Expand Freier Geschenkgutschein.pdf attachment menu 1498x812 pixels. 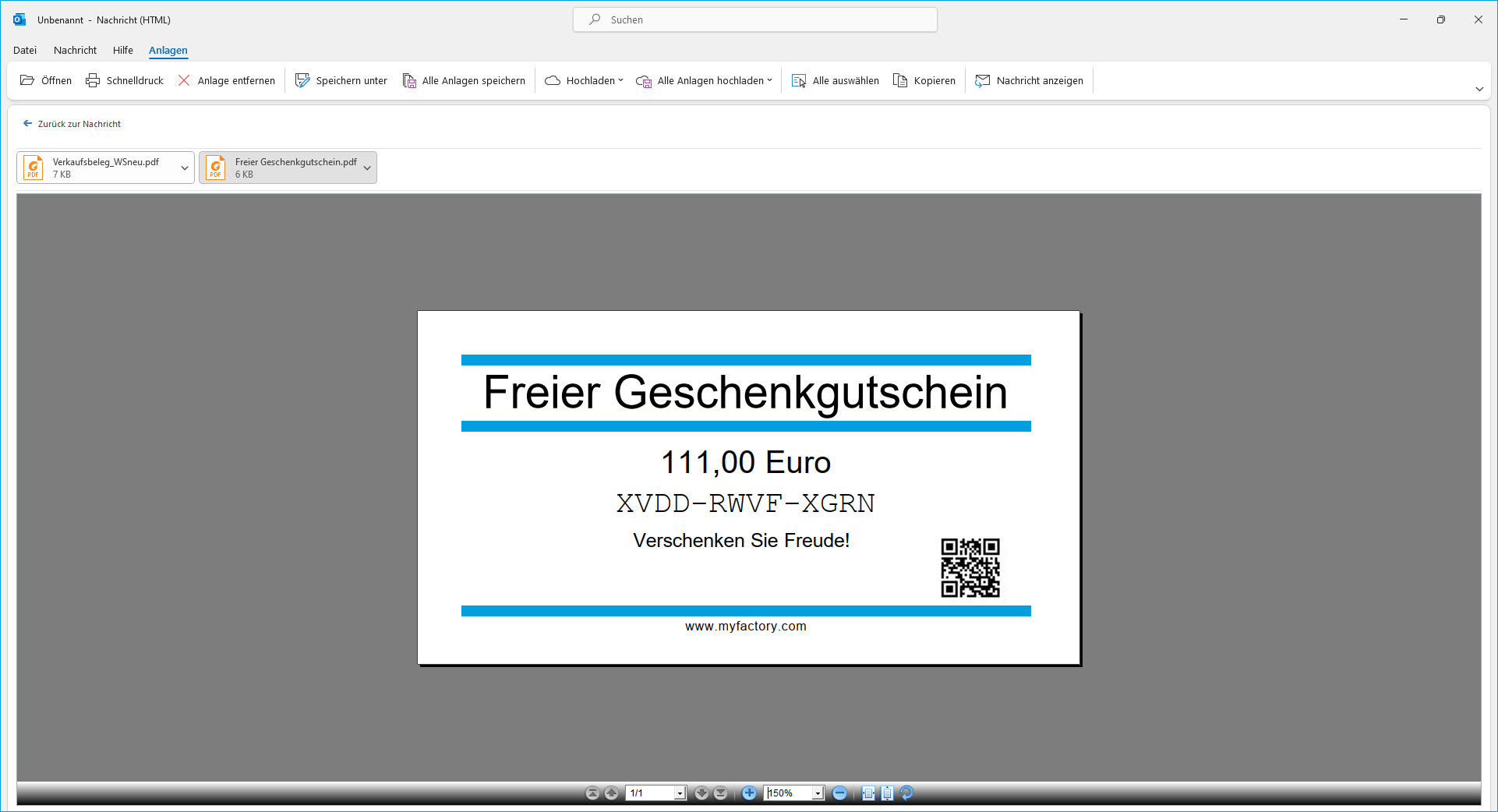tap(367, 168)
